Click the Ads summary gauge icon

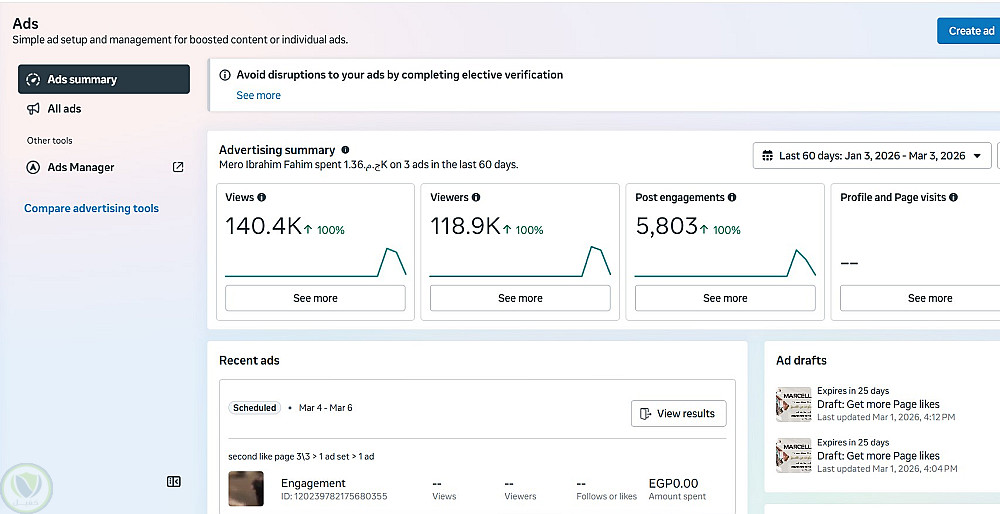coord(33,79)
